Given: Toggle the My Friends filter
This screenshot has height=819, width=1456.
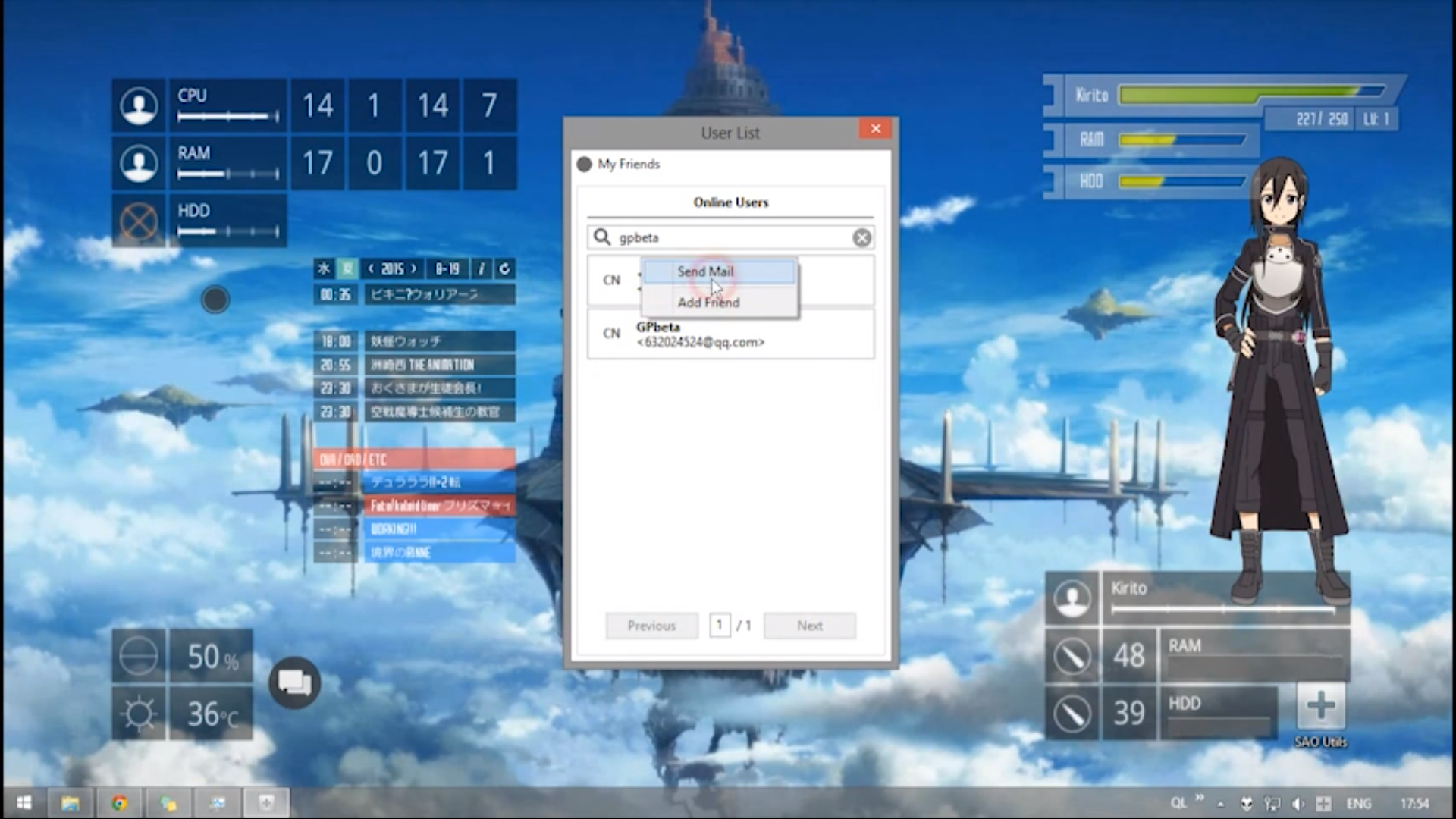Looking at the screenshot, I should coord(584,164).
